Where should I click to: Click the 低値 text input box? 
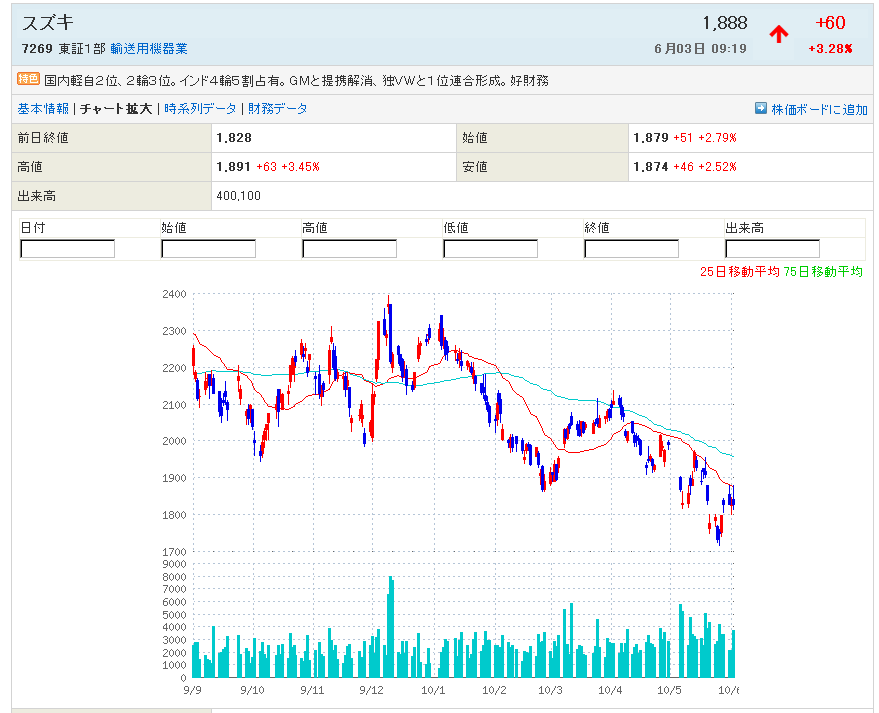(x=490, y=249)
